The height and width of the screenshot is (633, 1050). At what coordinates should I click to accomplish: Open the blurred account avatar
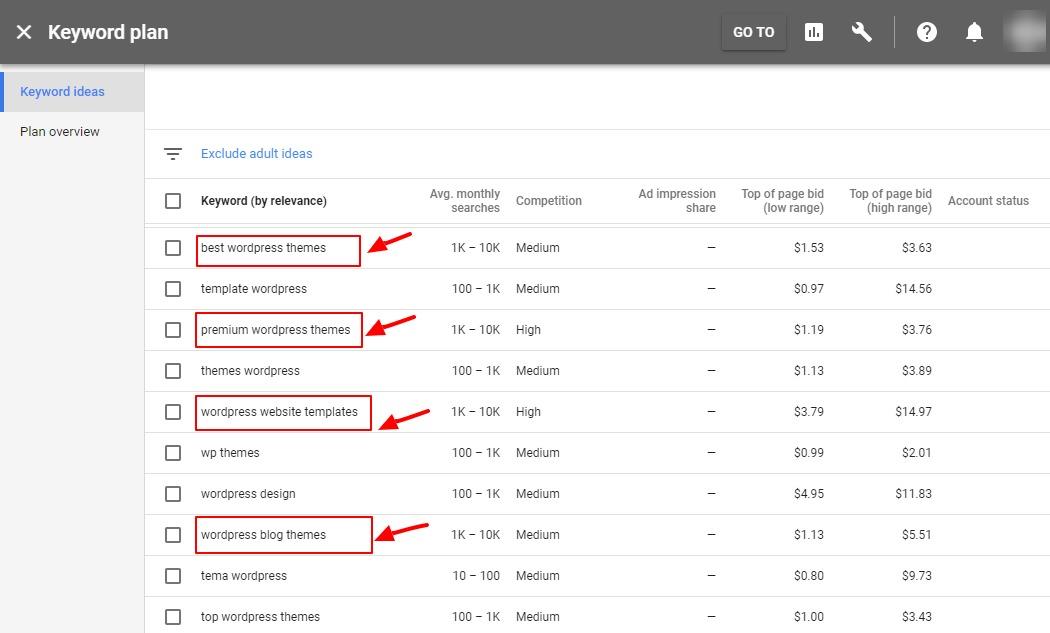click(1025, 32)
